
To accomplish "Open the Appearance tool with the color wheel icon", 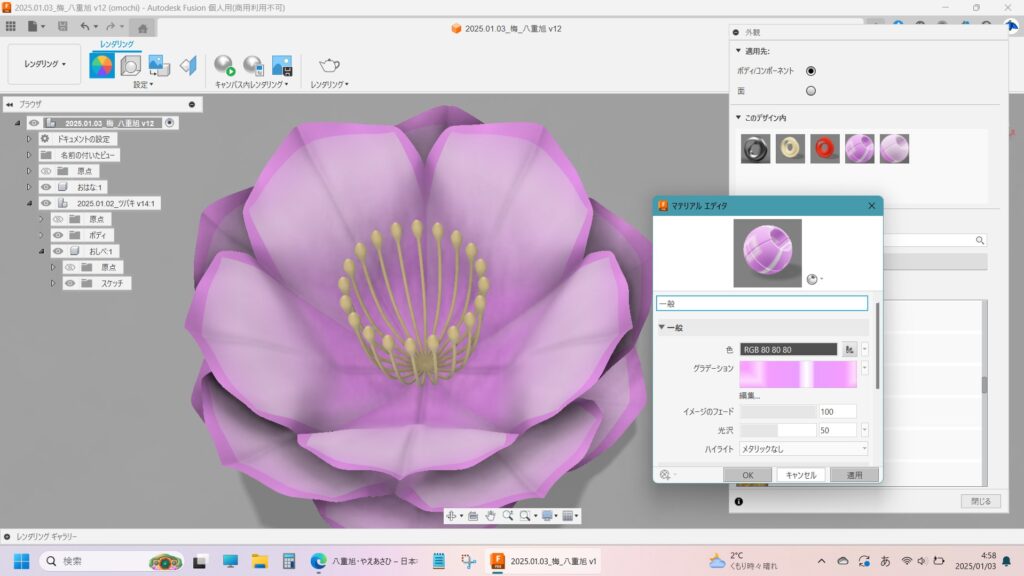I will [x=101, y=66].
